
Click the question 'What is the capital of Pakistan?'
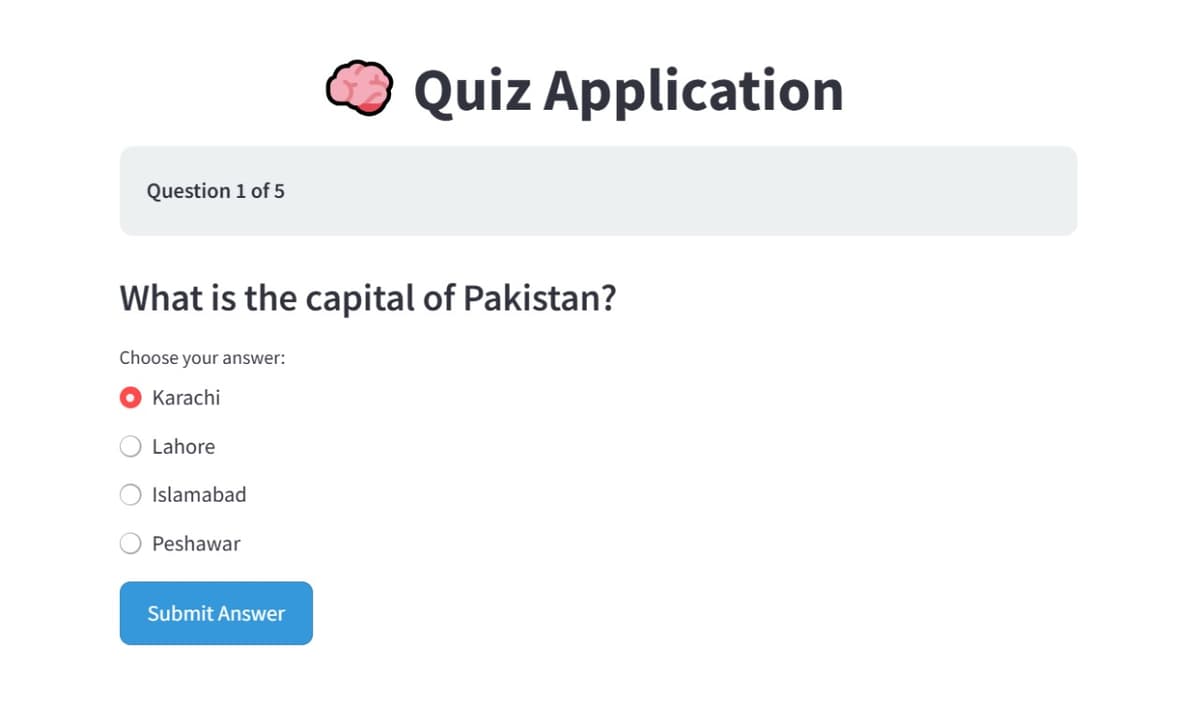368,297
